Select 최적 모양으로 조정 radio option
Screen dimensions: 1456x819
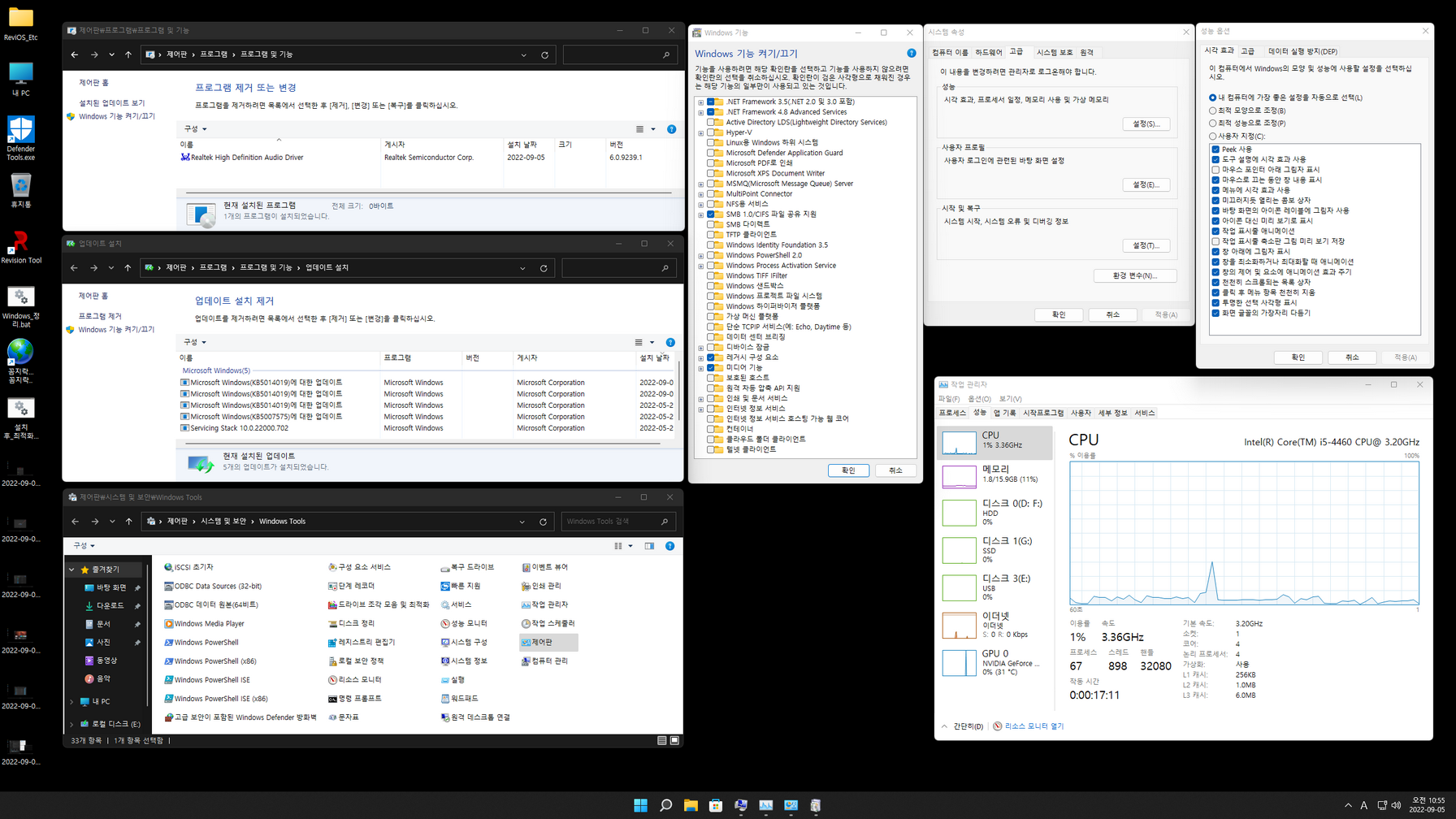tap(1213, 110)
